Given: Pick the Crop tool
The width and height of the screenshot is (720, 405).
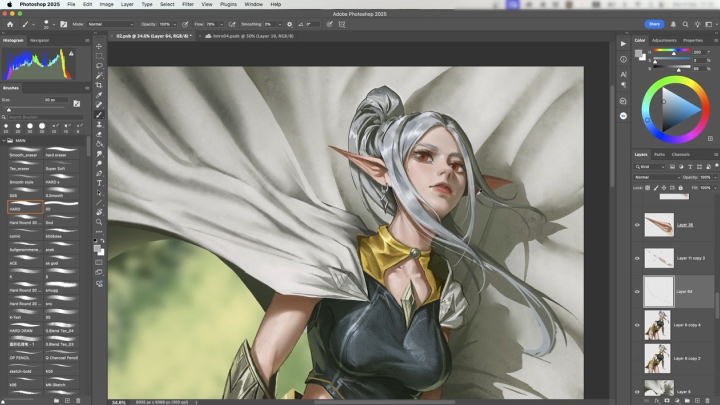Looking at the screenshot, I should [x=99, y=85].
